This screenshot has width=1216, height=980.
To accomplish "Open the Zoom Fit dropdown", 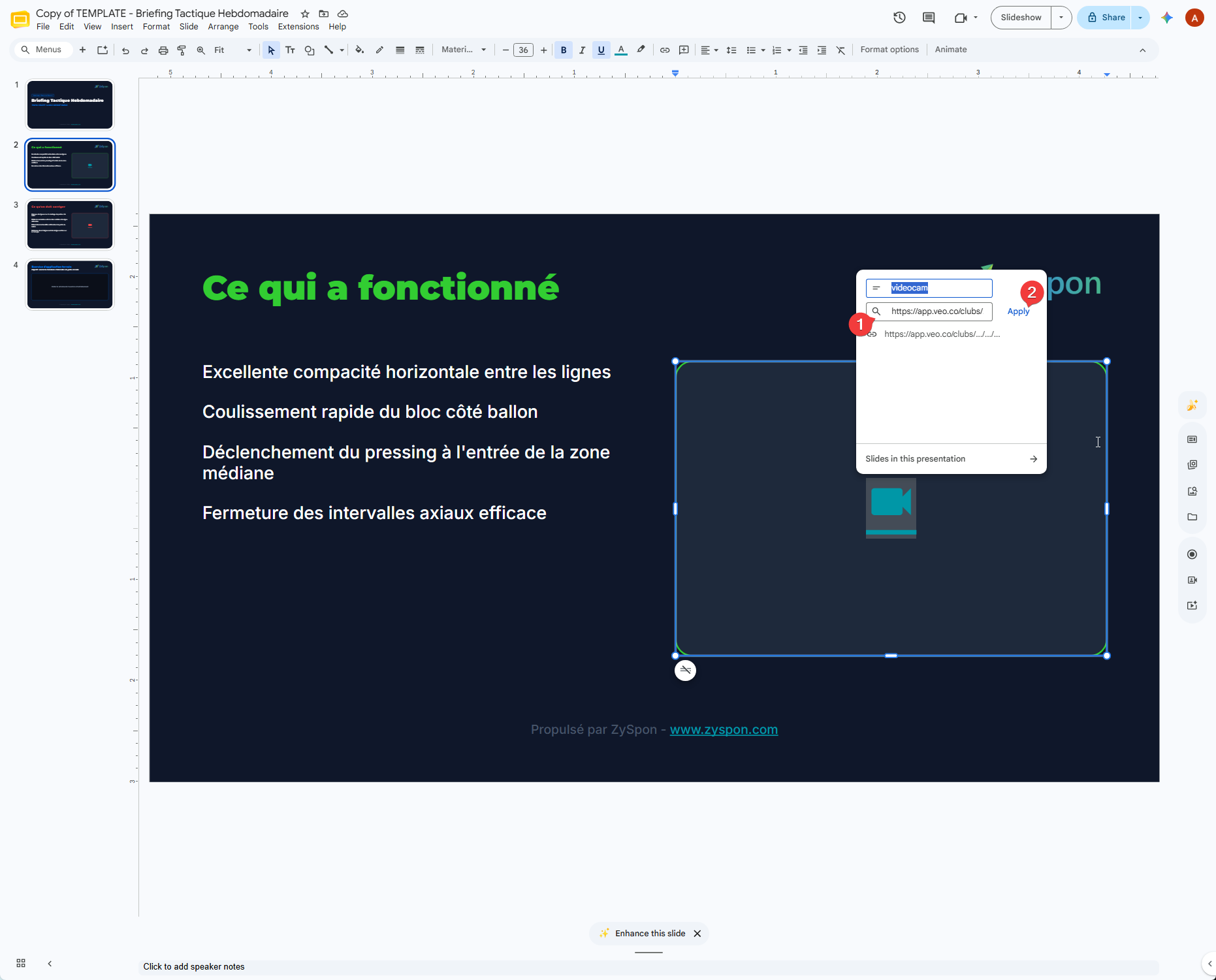I will click(x=232, y=50).
